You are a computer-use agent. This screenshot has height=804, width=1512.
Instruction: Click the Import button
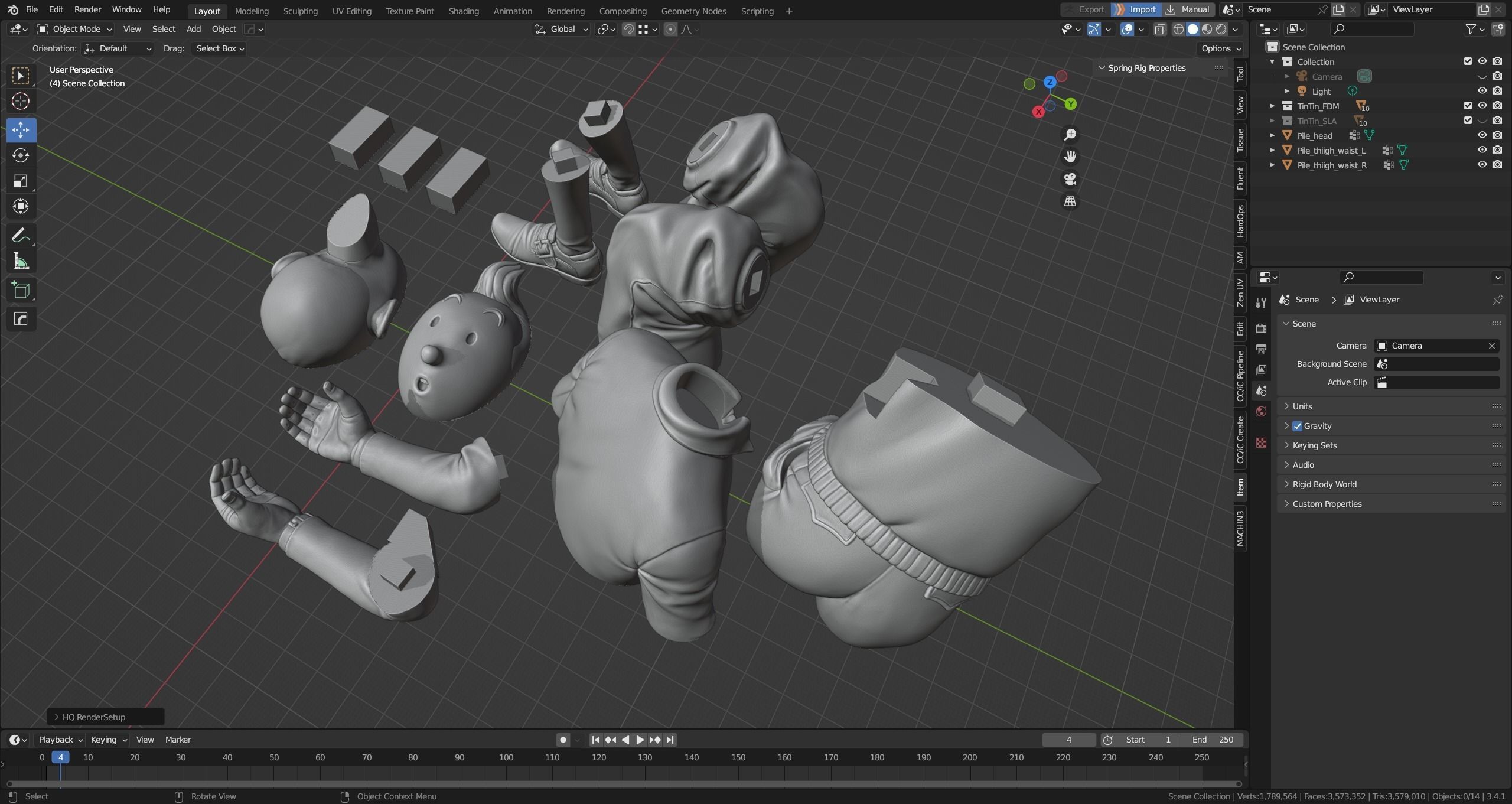pyautogui.click(x=1136, y=9)
